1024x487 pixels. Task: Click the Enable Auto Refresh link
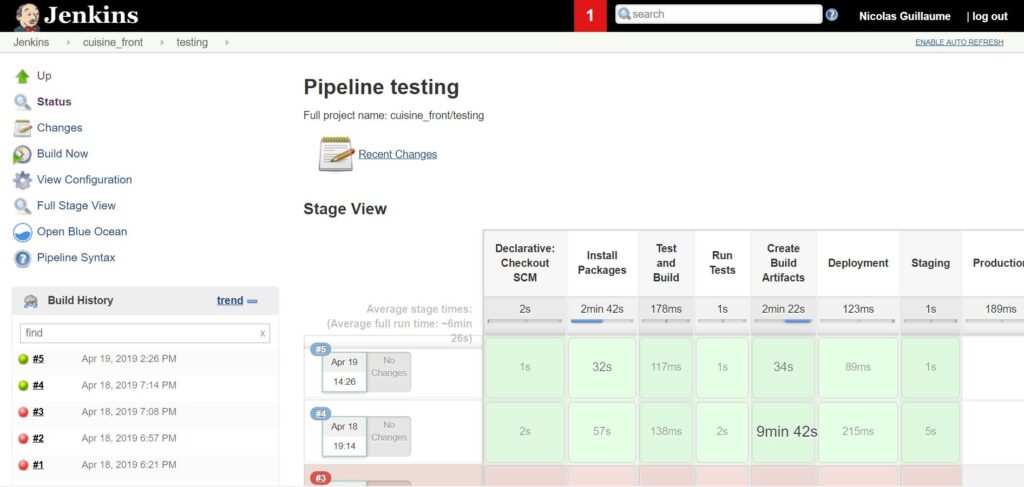959,42
